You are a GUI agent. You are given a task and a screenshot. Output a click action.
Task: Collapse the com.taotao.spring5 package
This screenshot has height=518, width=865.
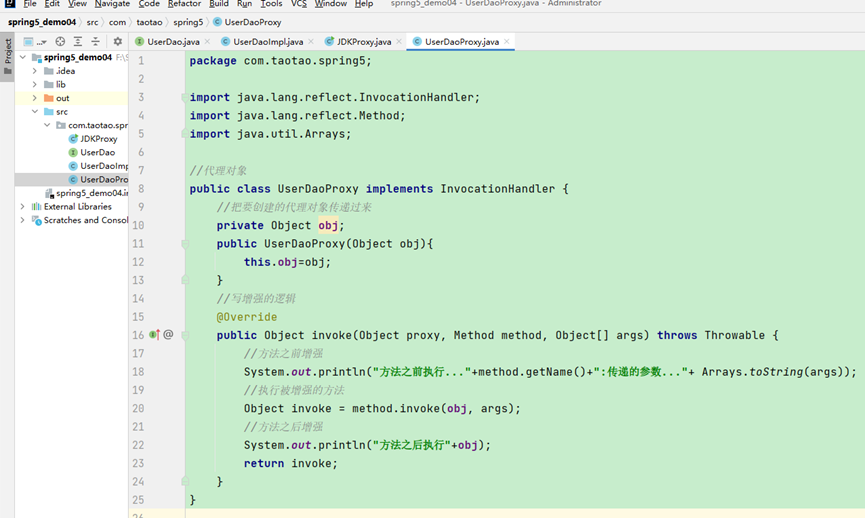pyautogui.click(x=47, y=125)
